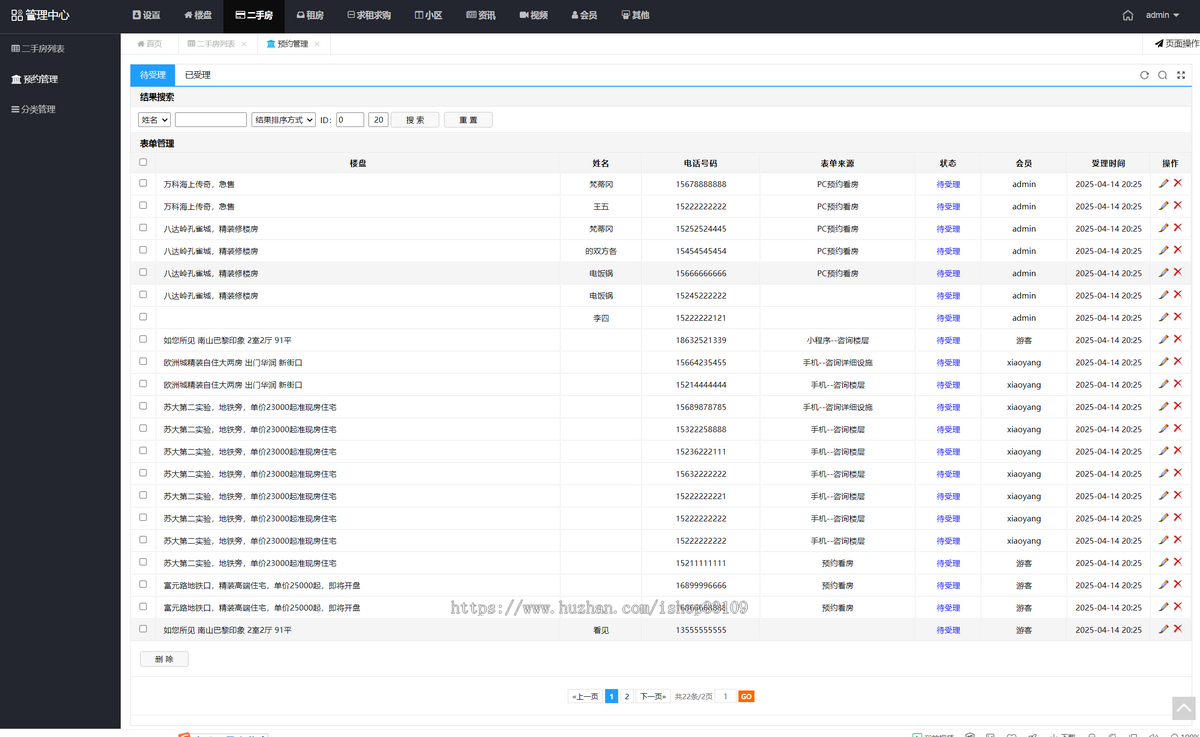1200x737 pixels.
Task: Select the 待受理 tab
Action: 153,75
